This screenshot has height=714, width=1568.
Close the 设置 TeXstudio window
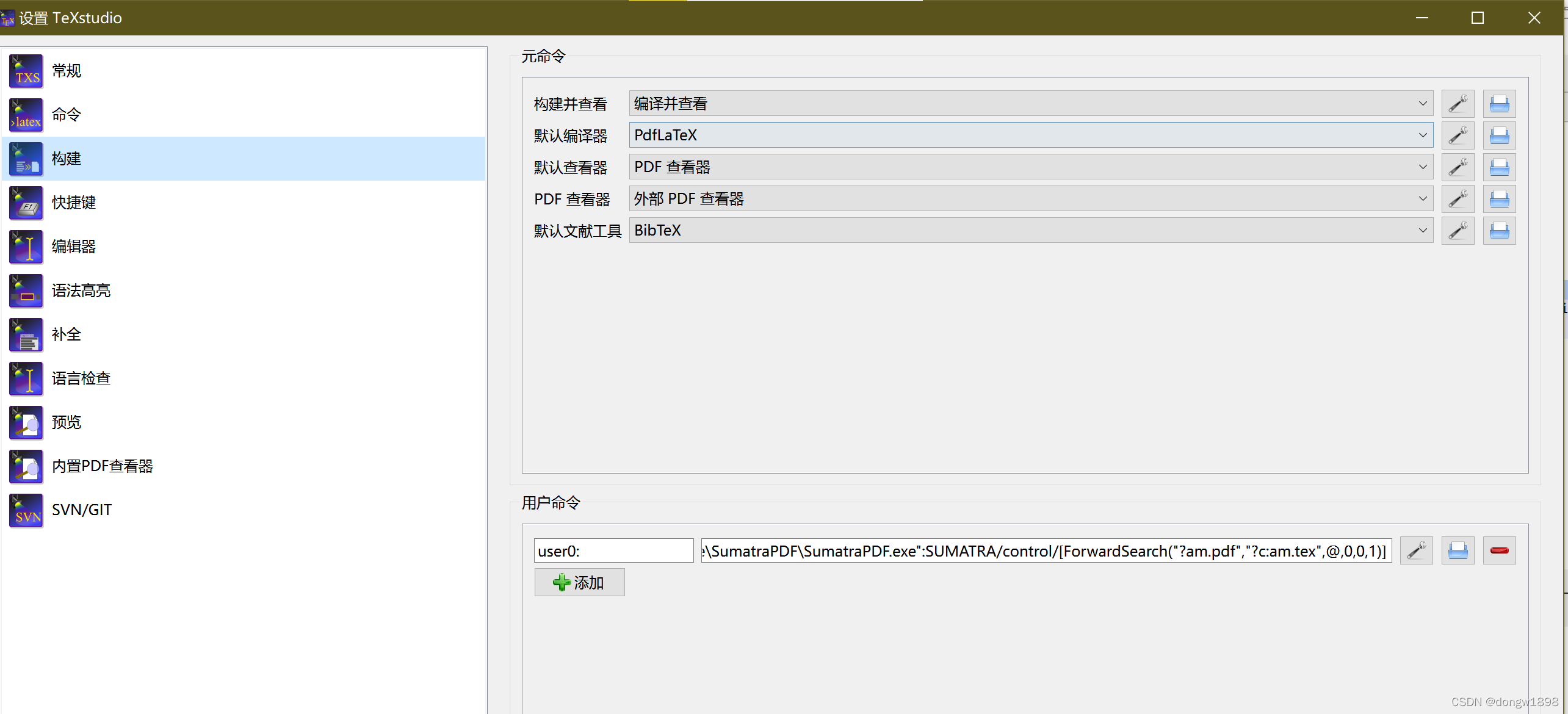tap(1534, 18)
